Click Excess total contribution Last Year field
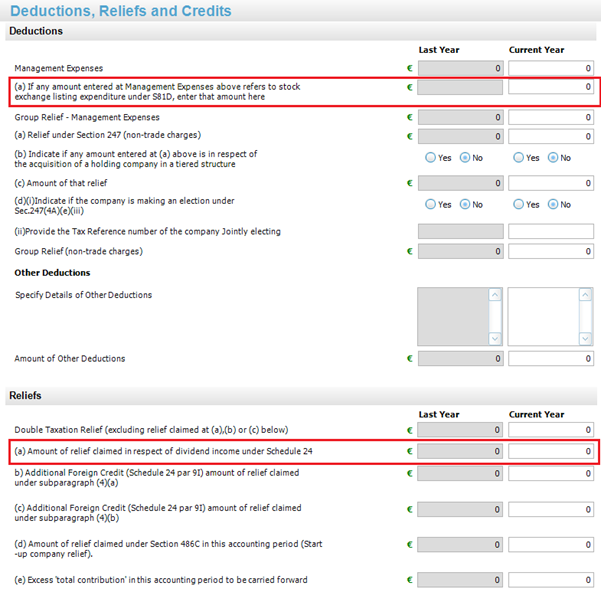 coord(460,580)
